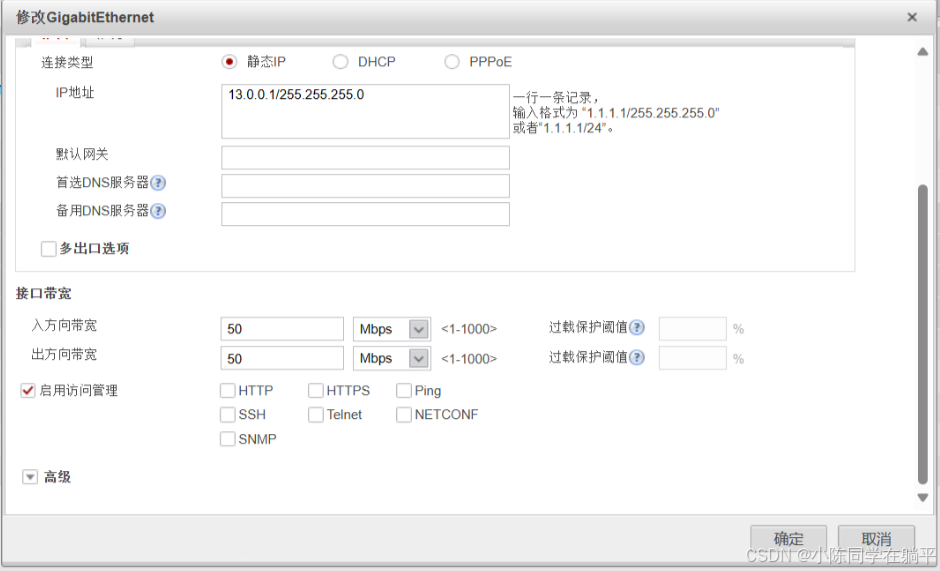Close the 修改GigabitEthernet dialog
The width and height of the screenshot is (940, 571).
pos(912,17)
